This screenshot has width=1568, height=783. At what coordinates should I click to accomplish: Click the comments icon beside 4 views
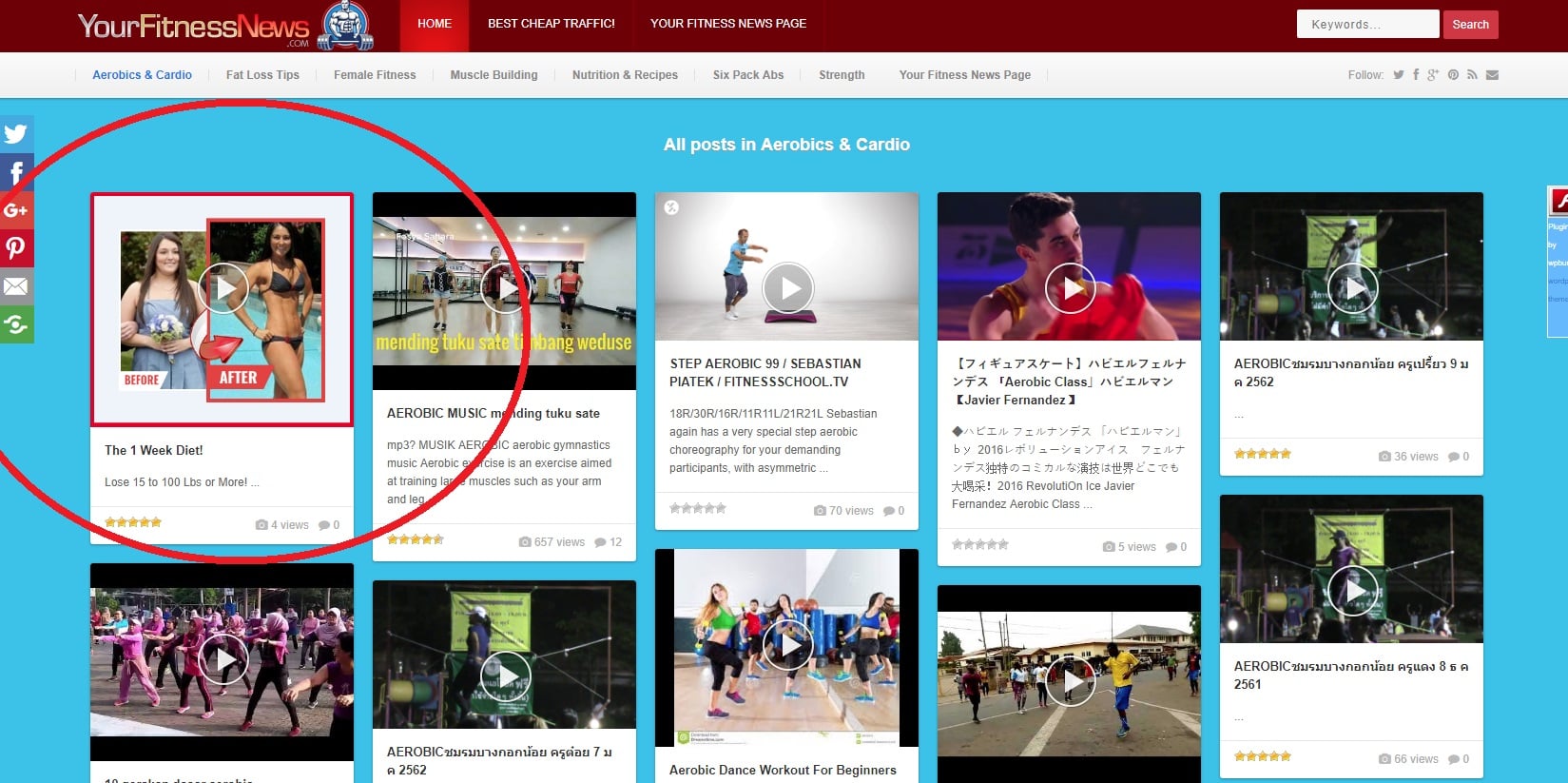[324, 525]
